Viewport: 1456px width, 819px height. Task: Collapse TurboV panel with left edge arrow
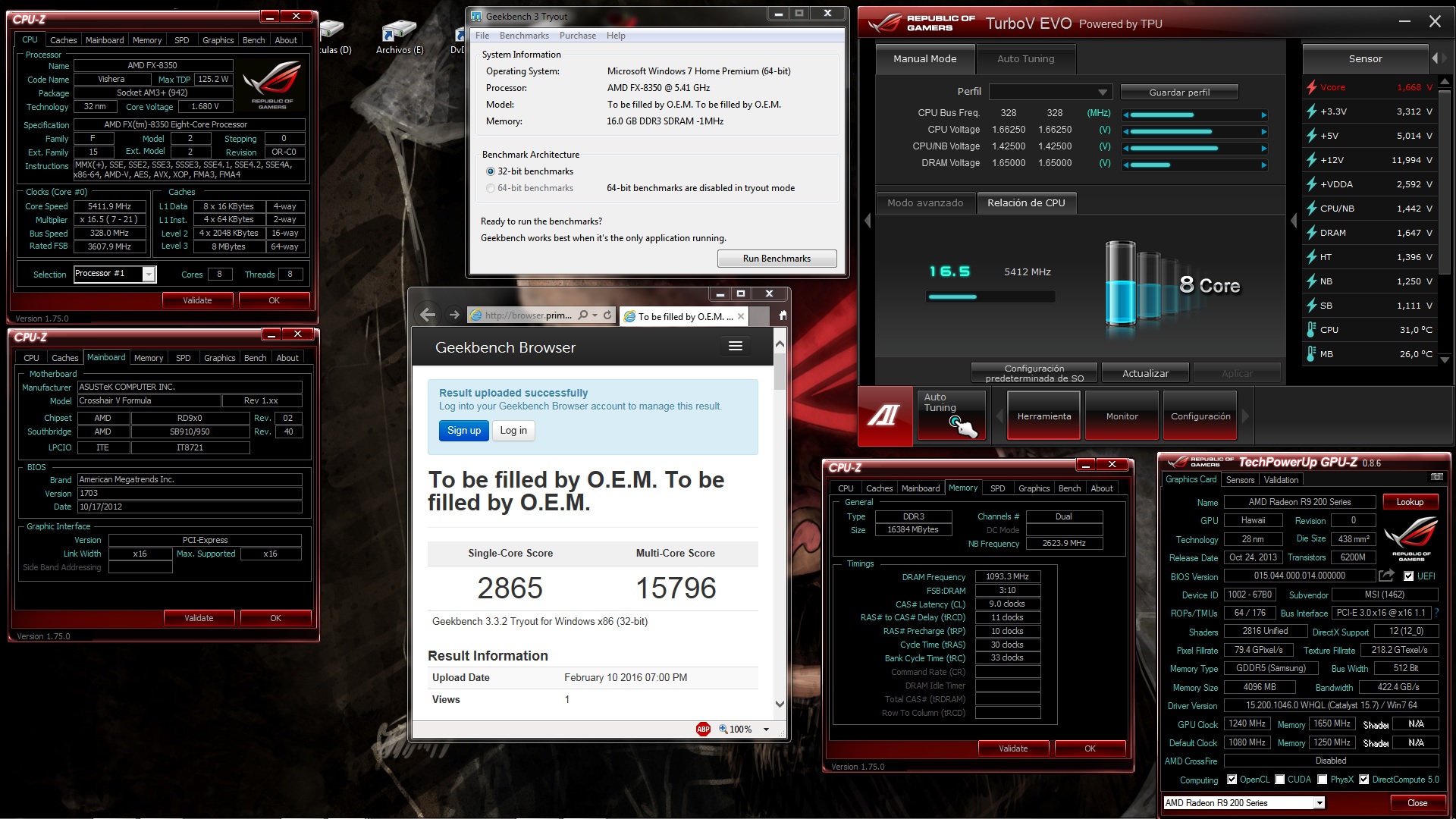[868, 221]
